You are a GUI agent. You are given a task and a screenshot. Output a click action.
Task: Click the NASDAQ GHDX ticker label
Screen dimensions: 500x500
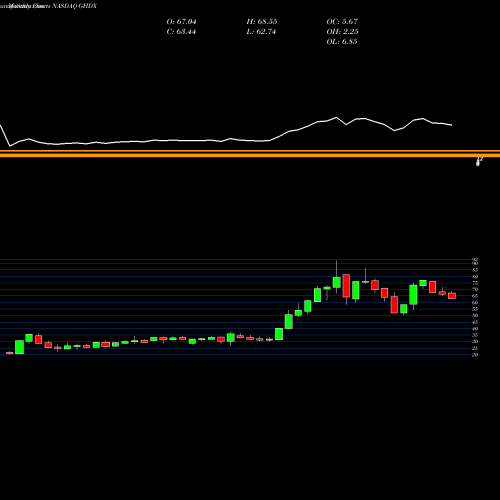[74, 6]
